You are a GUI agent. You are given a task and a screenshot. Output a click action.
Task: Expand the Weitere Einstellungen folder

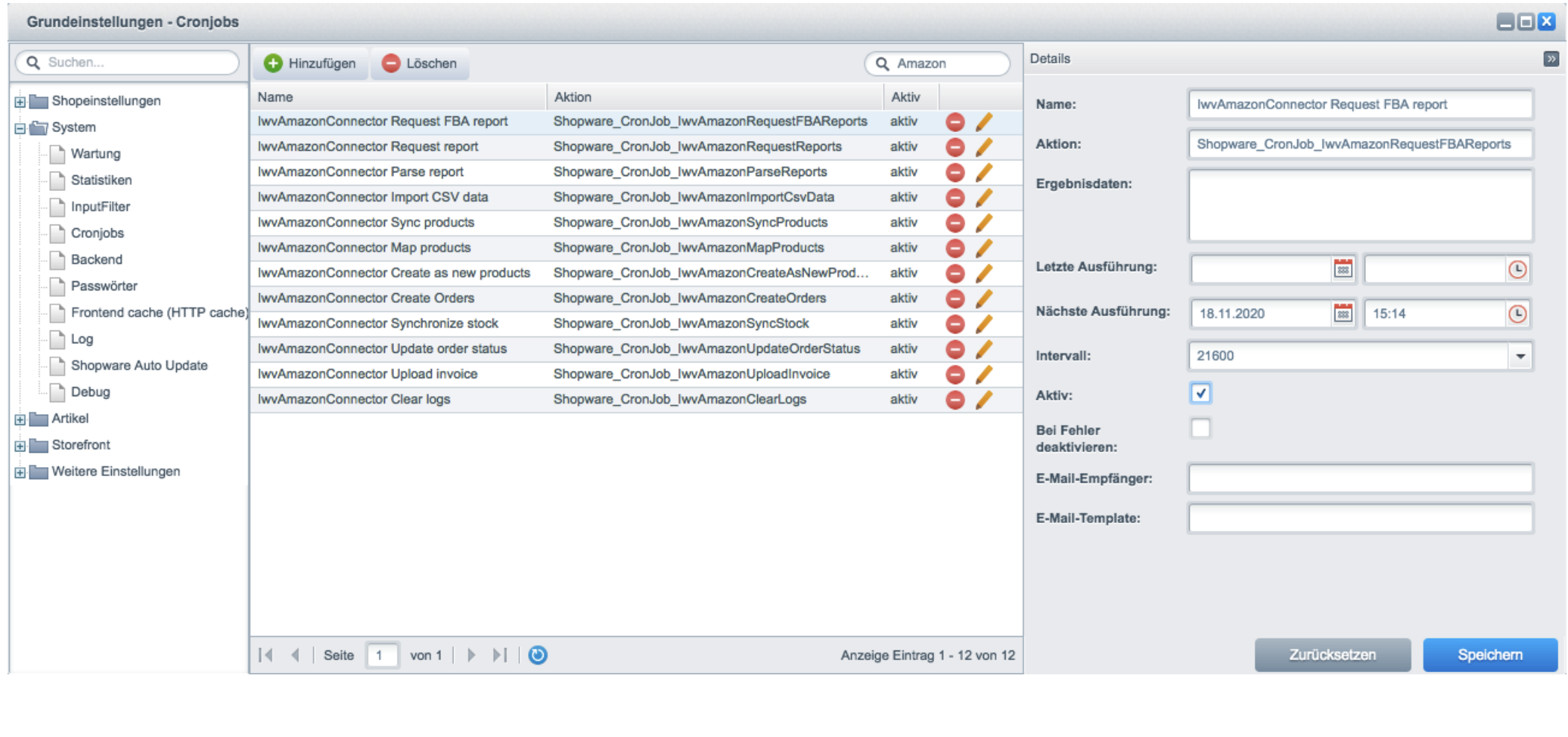(20, 472)
